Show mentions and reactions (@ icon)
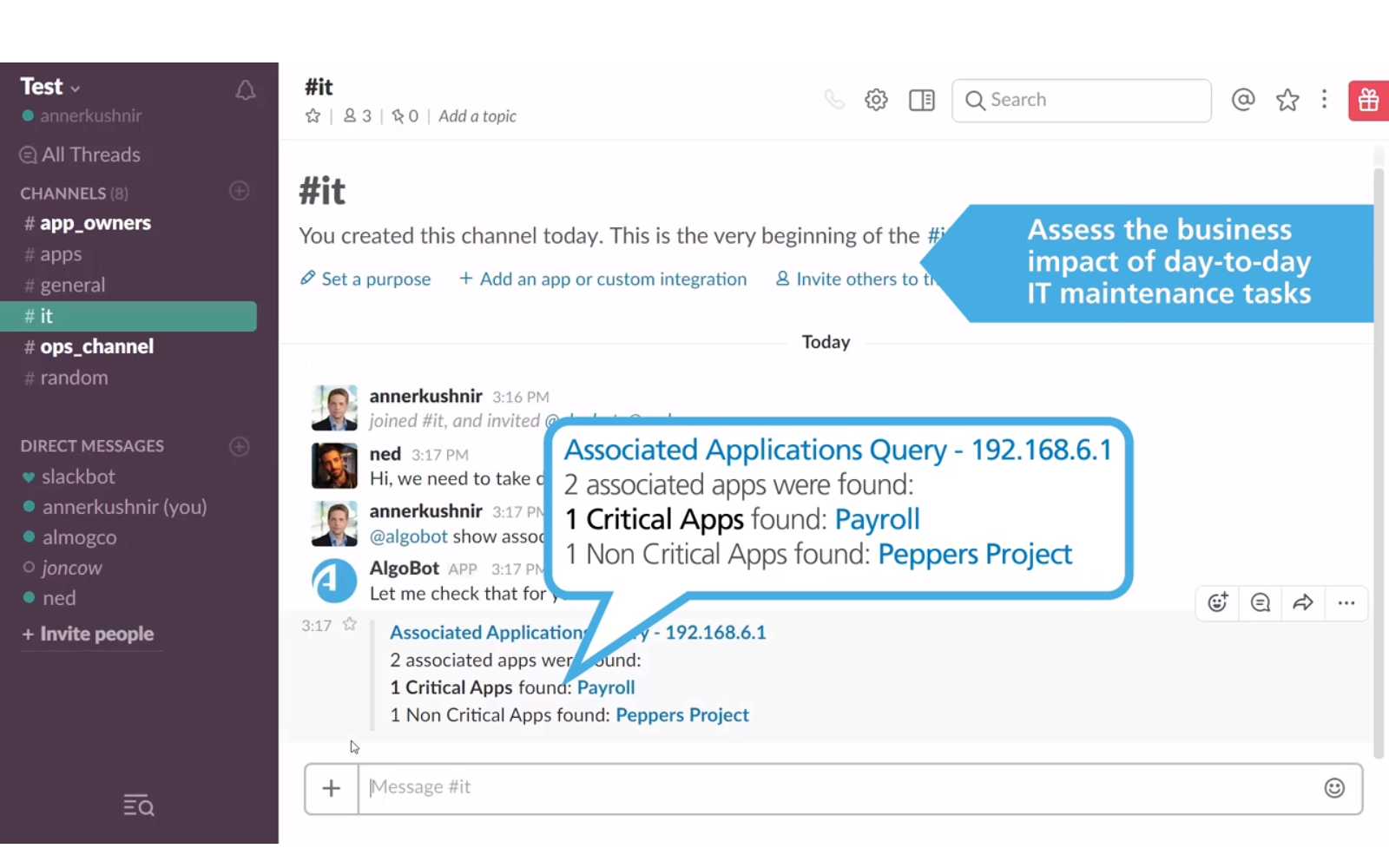Screen dimensions: 1389x868 1243,100
